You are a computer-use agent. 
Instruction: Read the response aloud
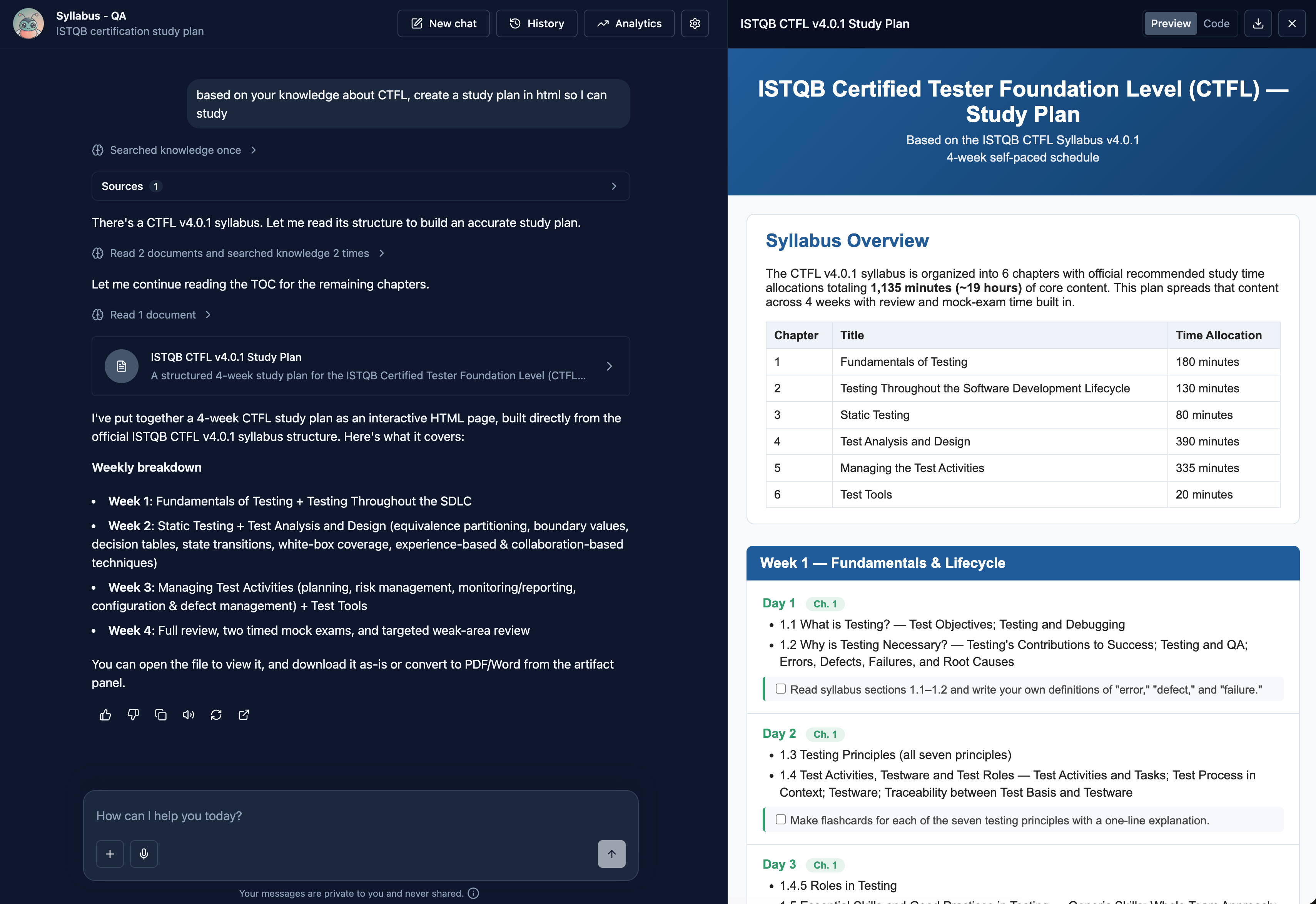click(x=189, y=715)
